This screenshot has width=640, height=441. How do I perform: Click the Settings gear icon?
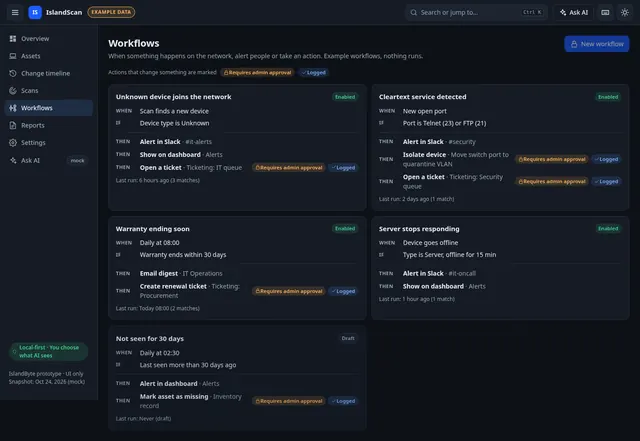(x=13, y=143)
